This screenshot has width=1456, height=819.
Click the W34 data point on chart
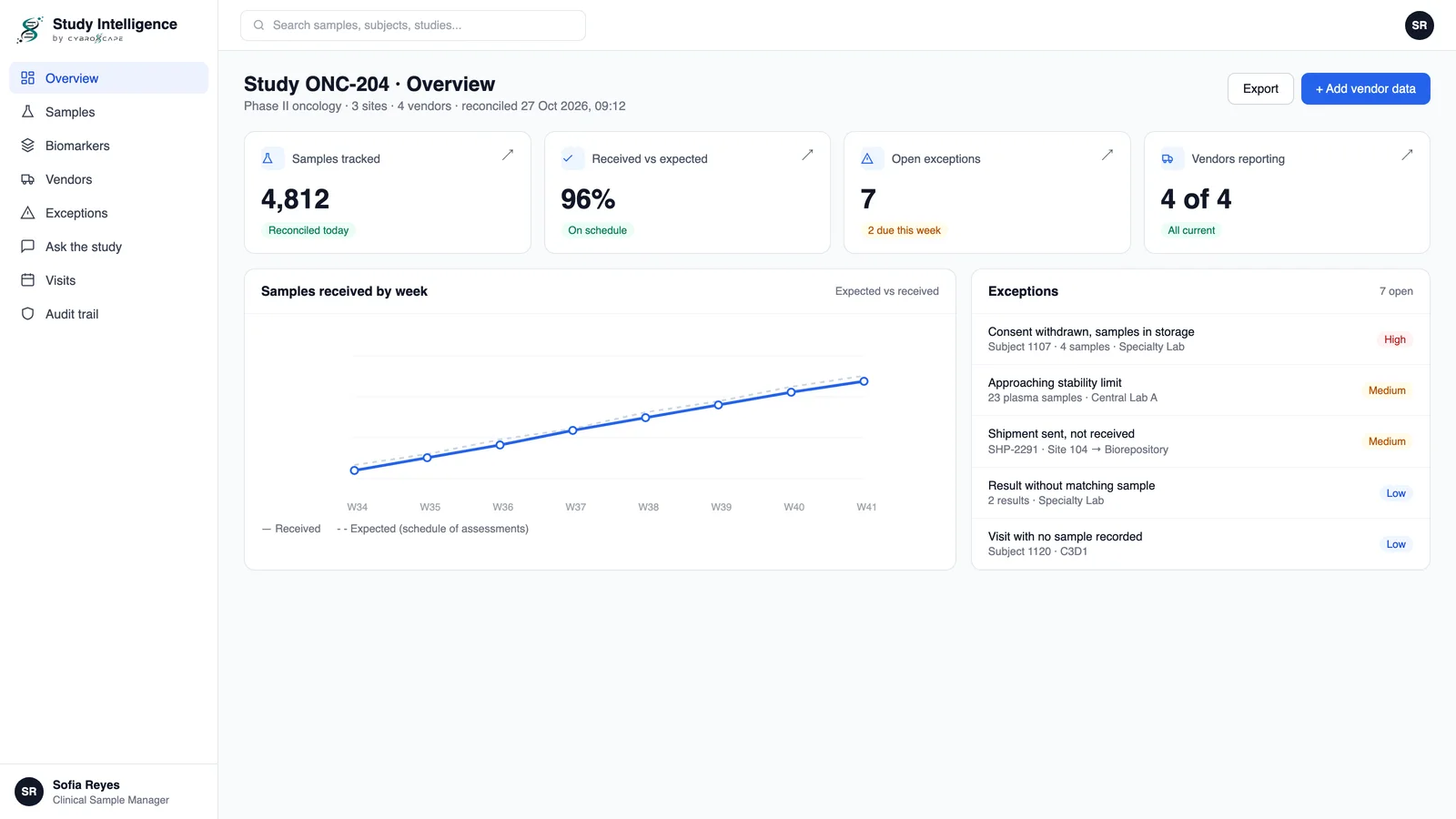coord(354,470)
